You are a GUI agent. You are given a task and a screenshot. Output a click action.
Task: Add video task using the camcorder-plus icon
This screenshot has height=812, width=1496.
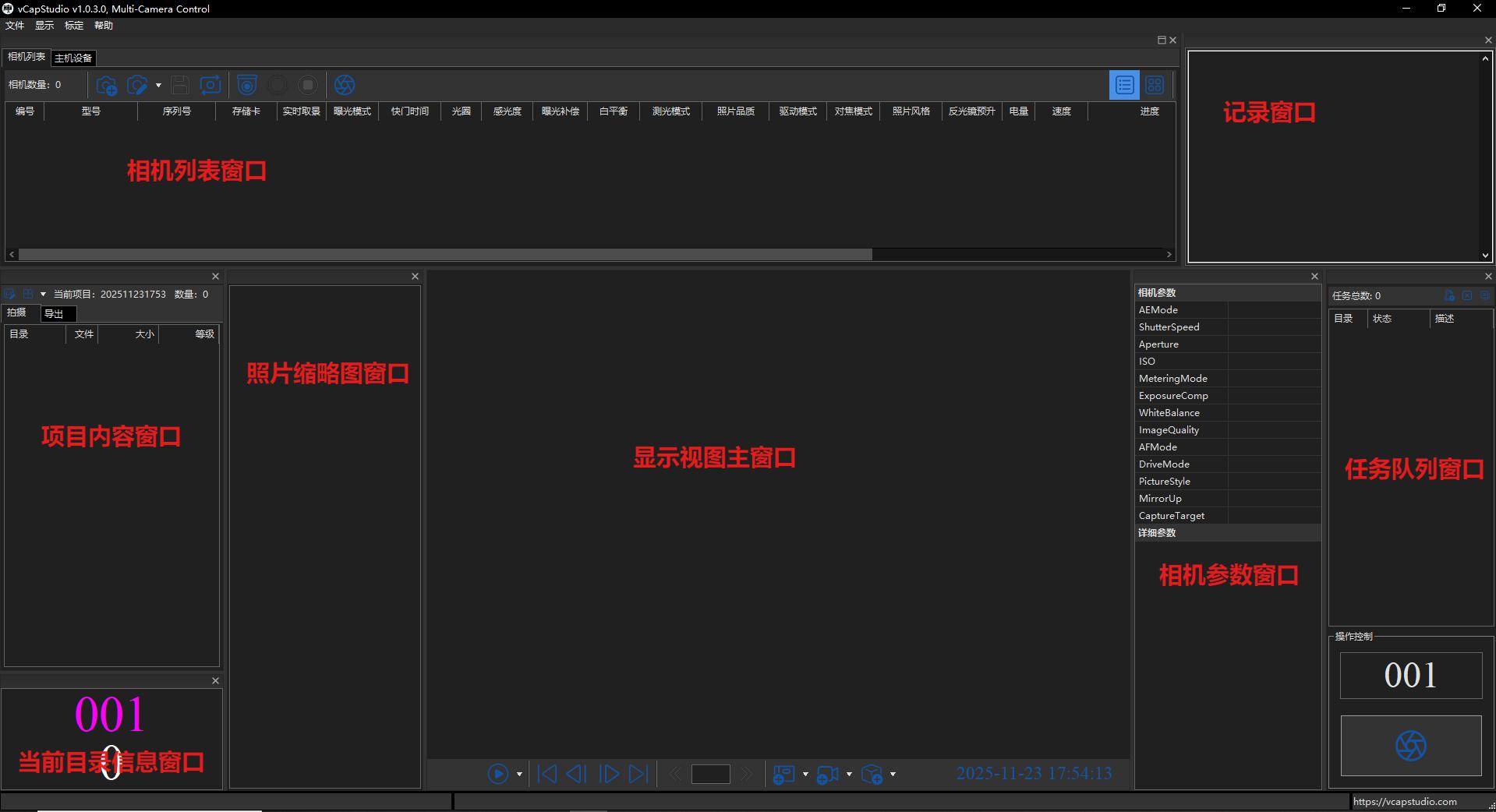(x=826, y=774)
